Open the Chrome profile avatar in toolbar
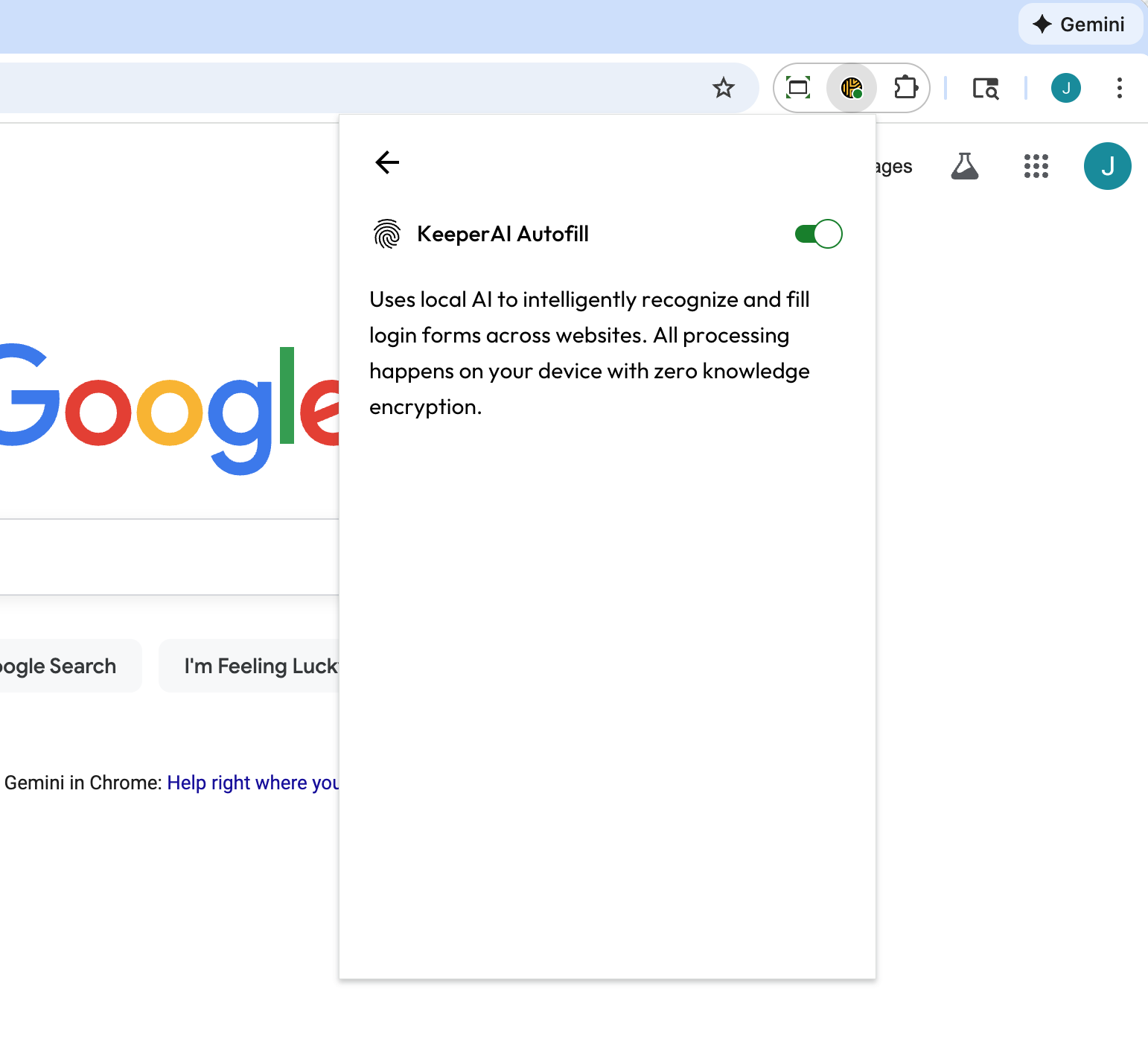Image resolution: width=1148 pixels, height=1047 pixels. point(1065,88)
